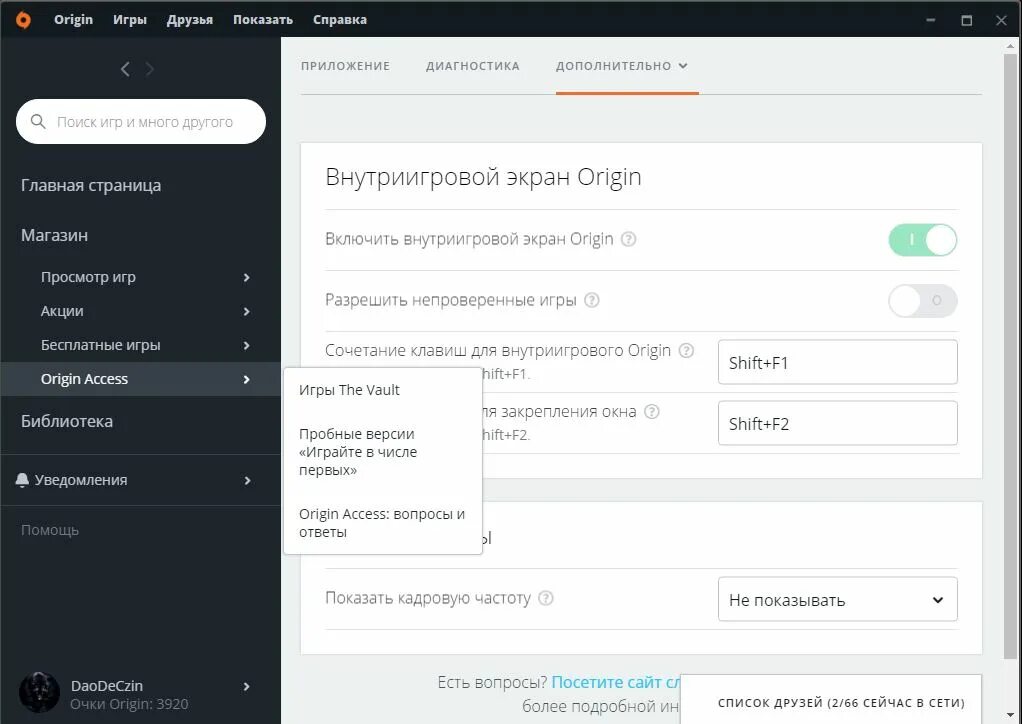The height and width of the screenshot is (724, 1022).
Task: Open the Библиотека section
Action: pyautogui.click(x=66, y=422)
